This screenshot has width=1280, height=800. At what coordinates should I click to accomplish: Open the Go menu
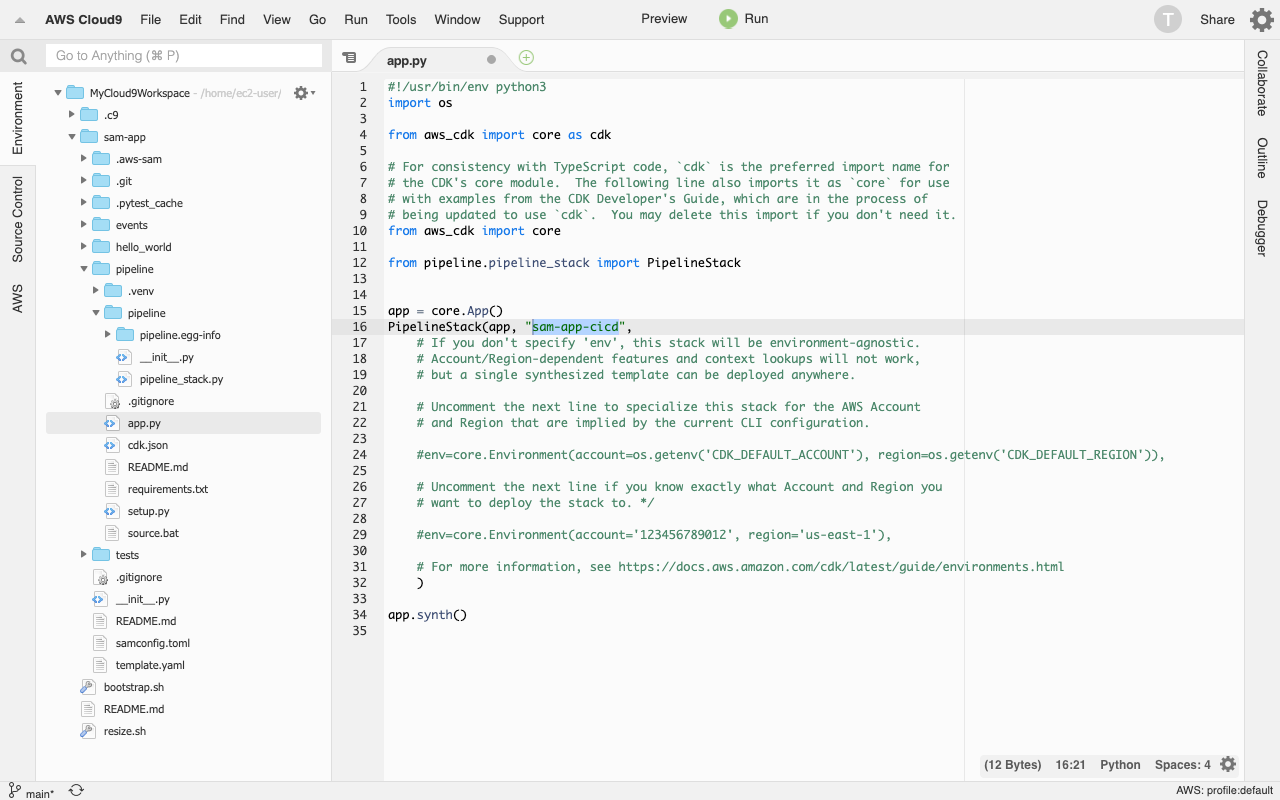(318, 19)
